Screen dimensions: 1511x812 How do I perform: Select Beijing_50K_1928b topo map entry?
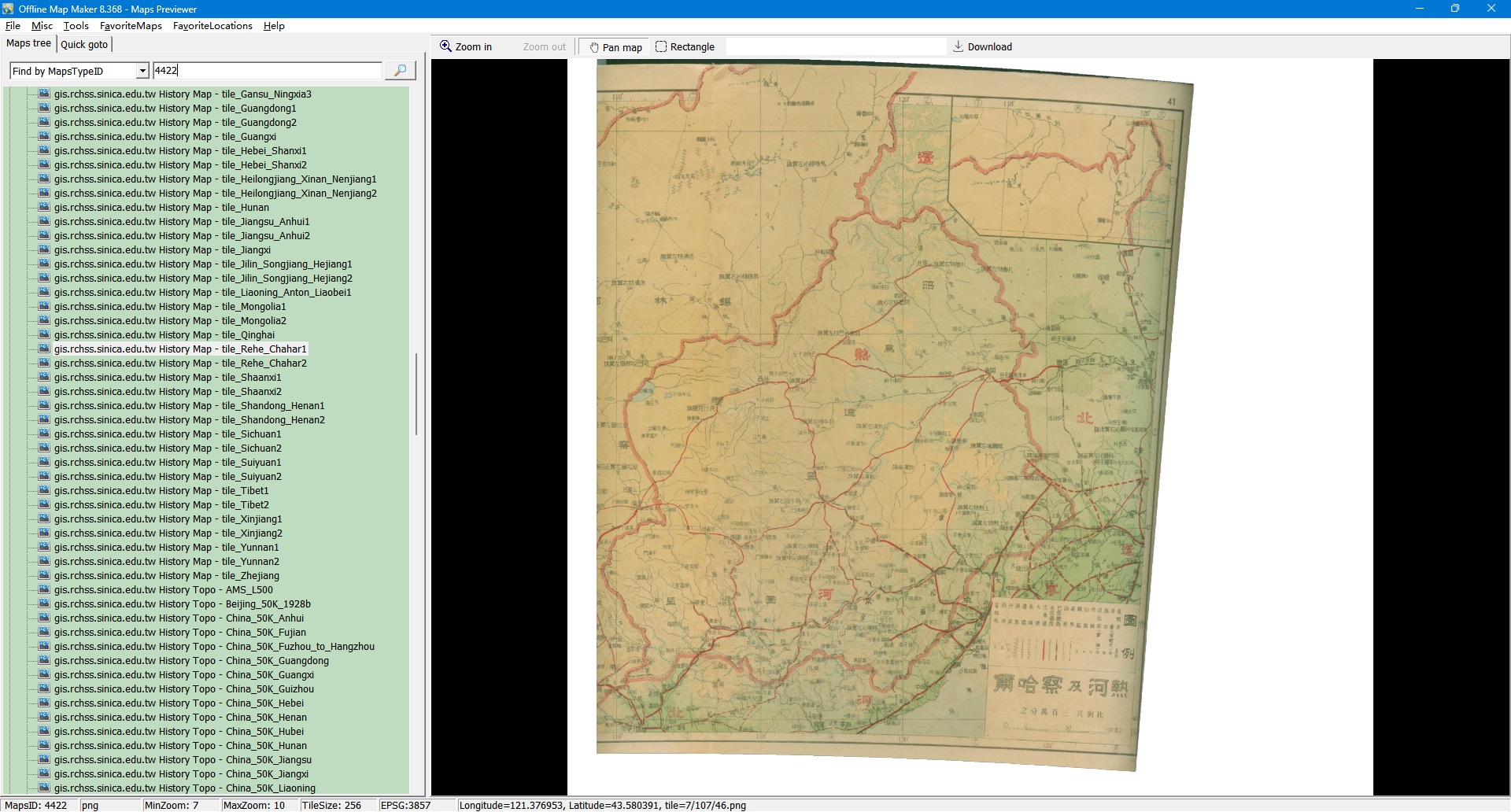pyautogui.click(x=182, y=604)
